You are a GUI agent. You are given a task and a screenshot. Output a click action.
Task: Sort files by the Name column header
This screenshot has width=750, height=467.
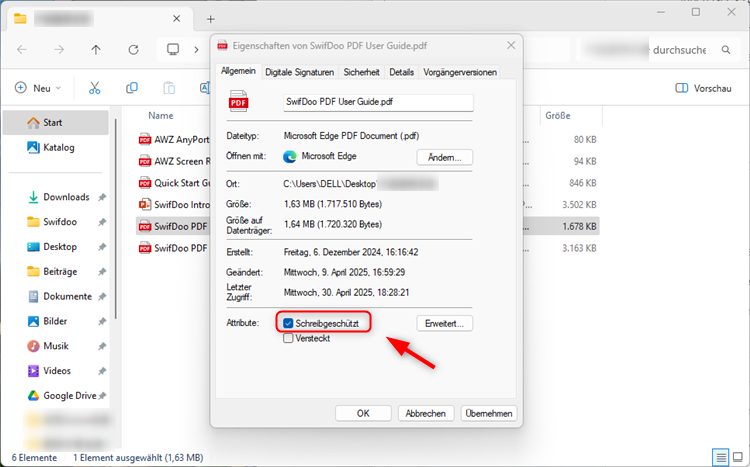pyautogui.click(x=161, y=116)
